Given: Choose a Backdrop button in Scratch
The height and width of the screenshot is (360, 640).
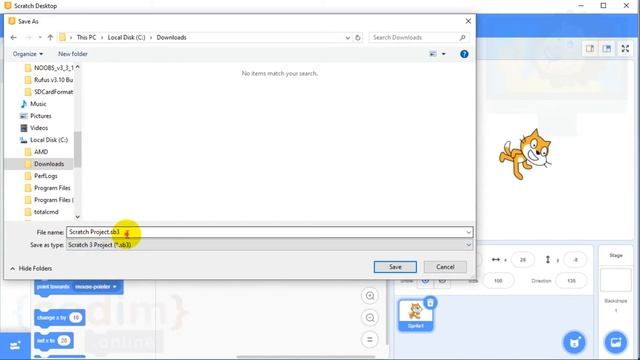Looking at the screenshot, I should 616,342.
